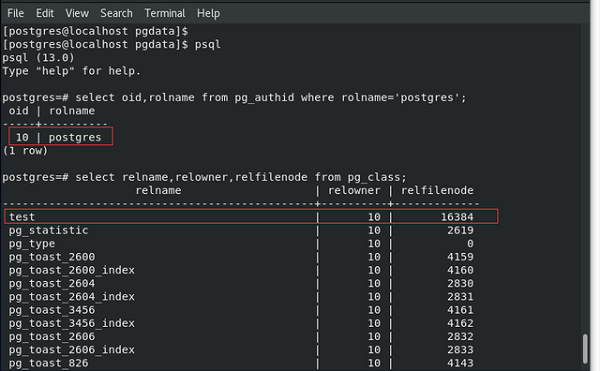The height and width of the screenshot is (371, 600).
Task: Open the File menu
Action: click(x=15, y=13)
